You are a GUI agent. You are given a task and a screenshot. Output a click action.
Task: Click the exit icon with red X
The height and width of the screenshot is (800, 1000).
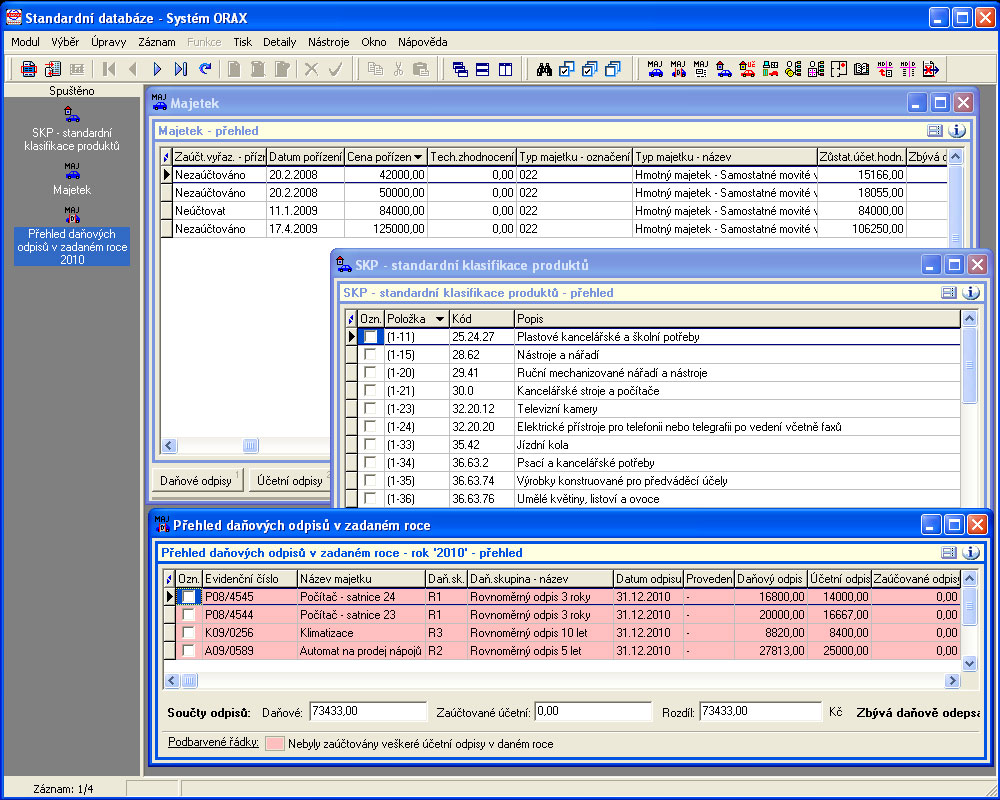click(x=930, y=69)
